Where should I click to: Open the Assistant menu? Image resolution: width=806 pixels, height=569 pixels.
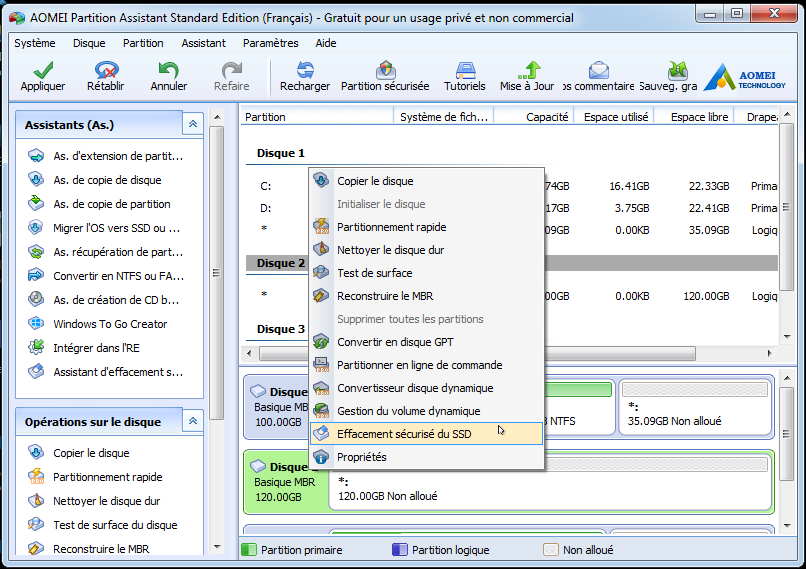click(x=203, y=43)
